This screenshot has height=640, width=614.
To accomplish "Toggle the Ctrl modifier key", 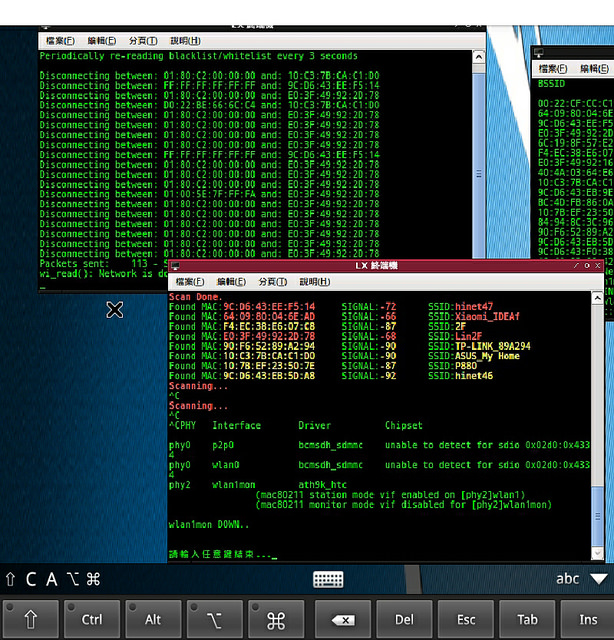I will 91,619.
